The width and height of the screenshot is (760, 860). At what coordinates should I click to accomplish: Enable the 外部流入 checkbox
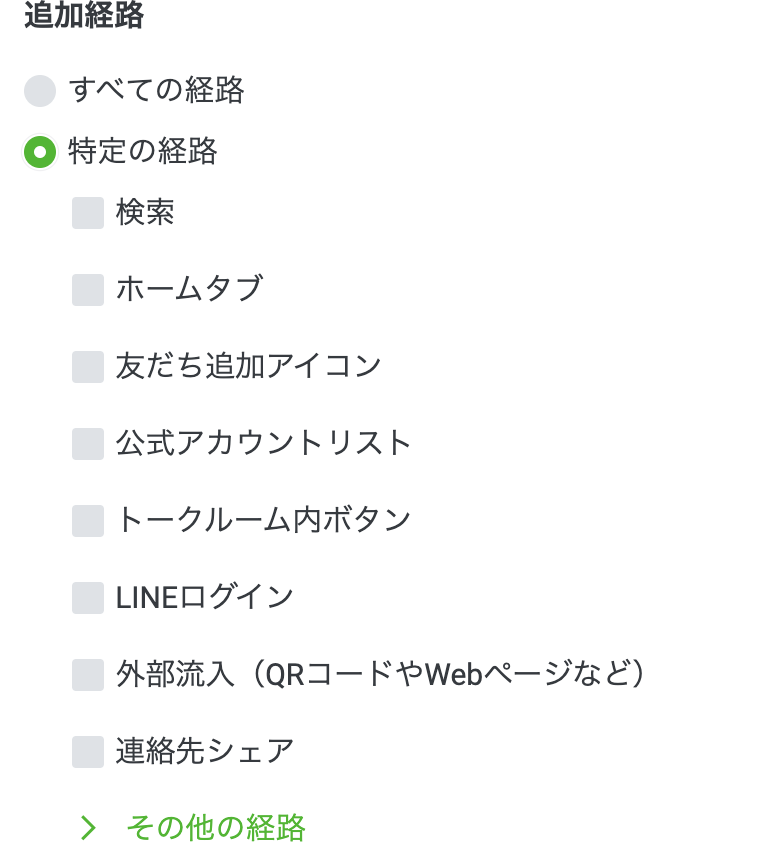tap(88, 675)
